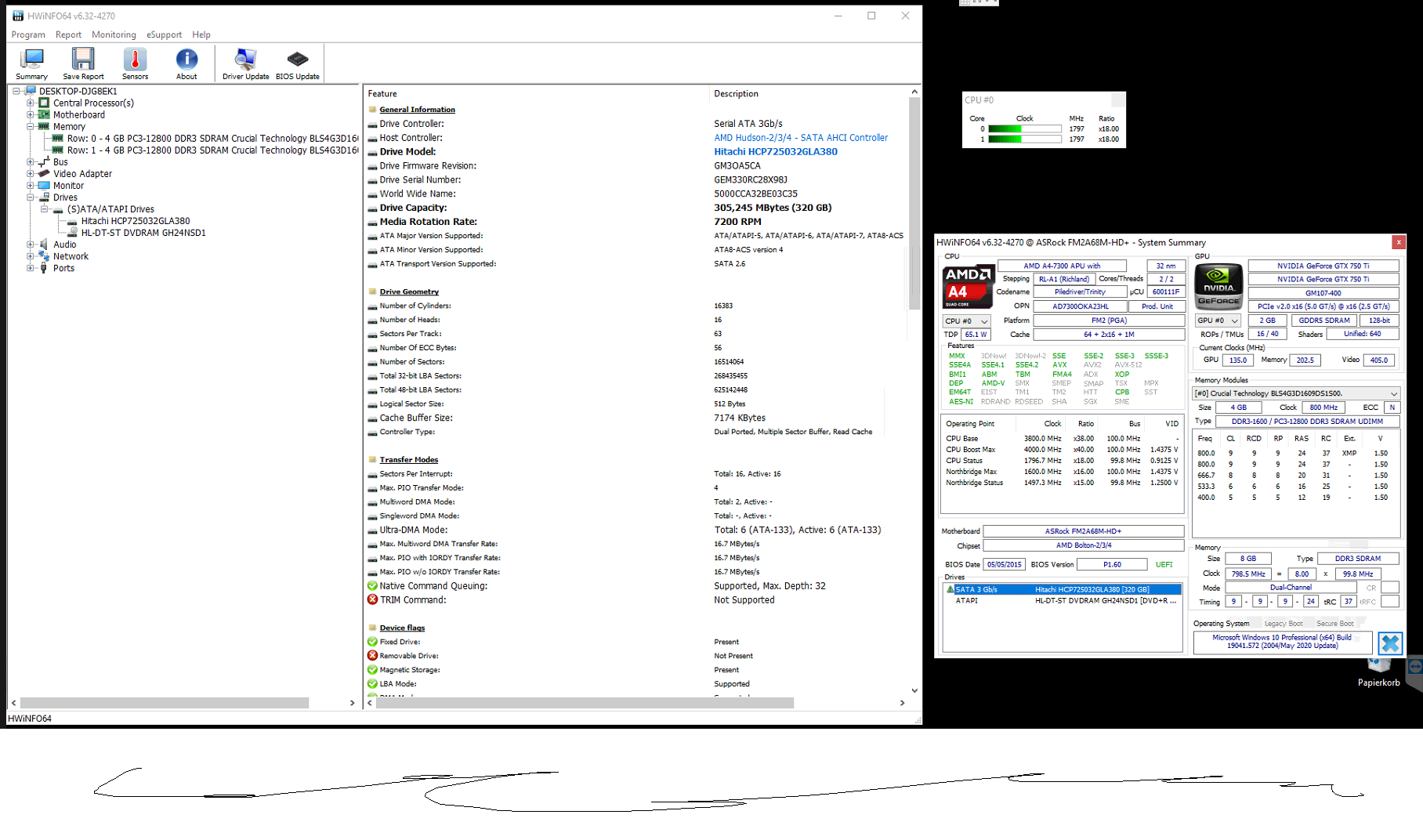Viewport: 1423px width, 840px height.
Task: Collapse the Drives node
Action: (x=31, y=197)
